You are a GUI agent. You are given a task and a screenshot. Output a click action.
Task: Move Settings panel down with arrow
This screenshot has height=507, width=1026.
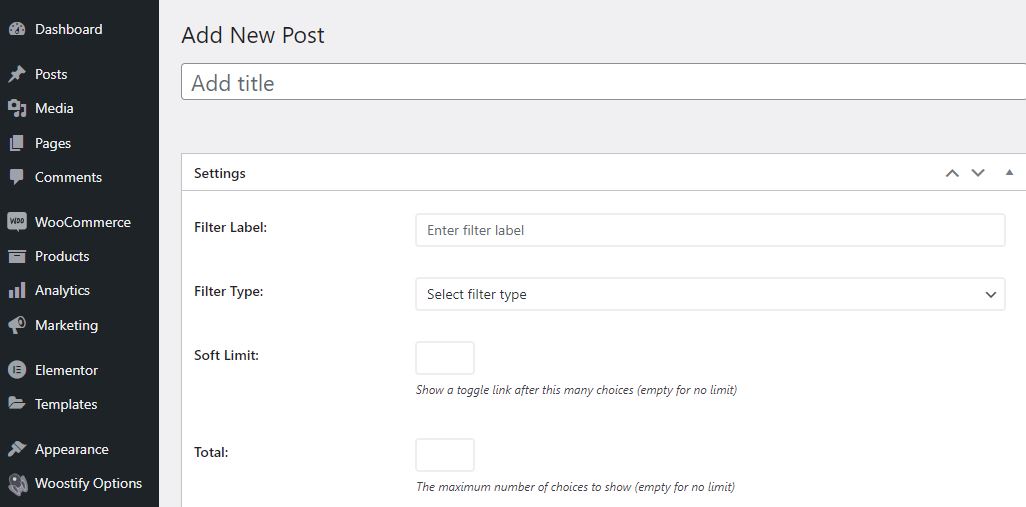click(x=978, y=173)
